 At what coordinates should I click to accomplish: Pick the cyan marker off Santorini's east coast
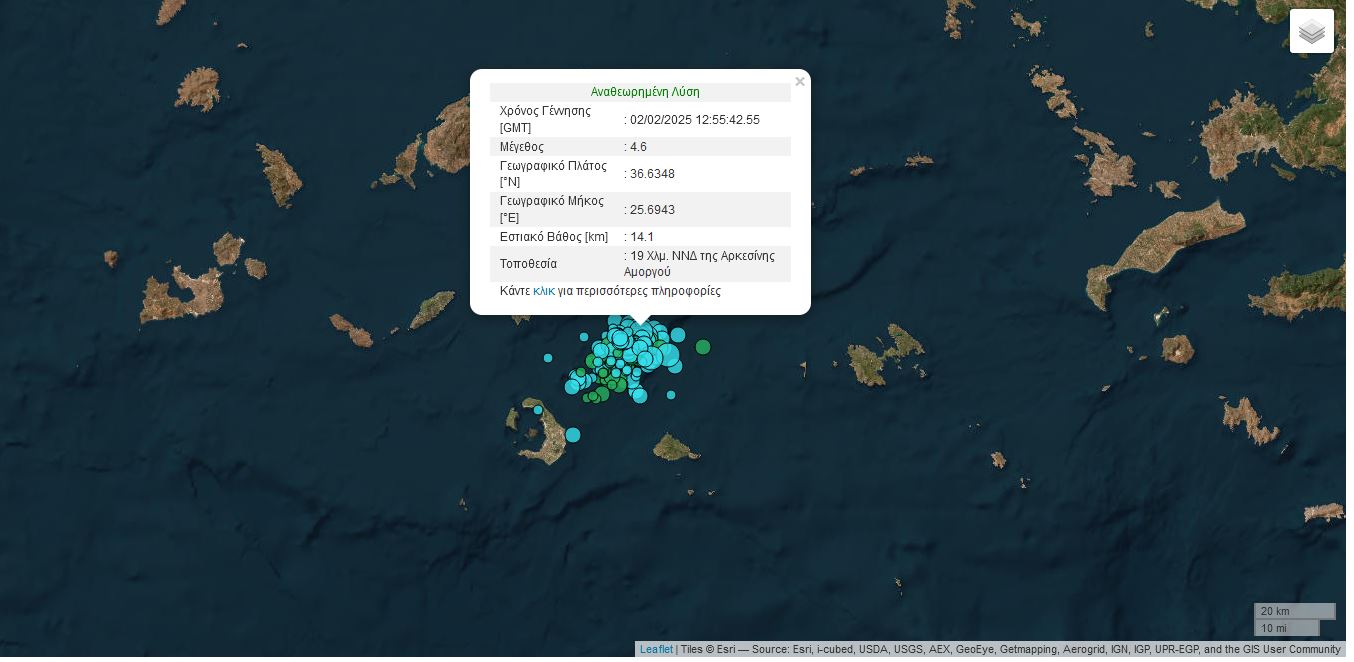573,434
